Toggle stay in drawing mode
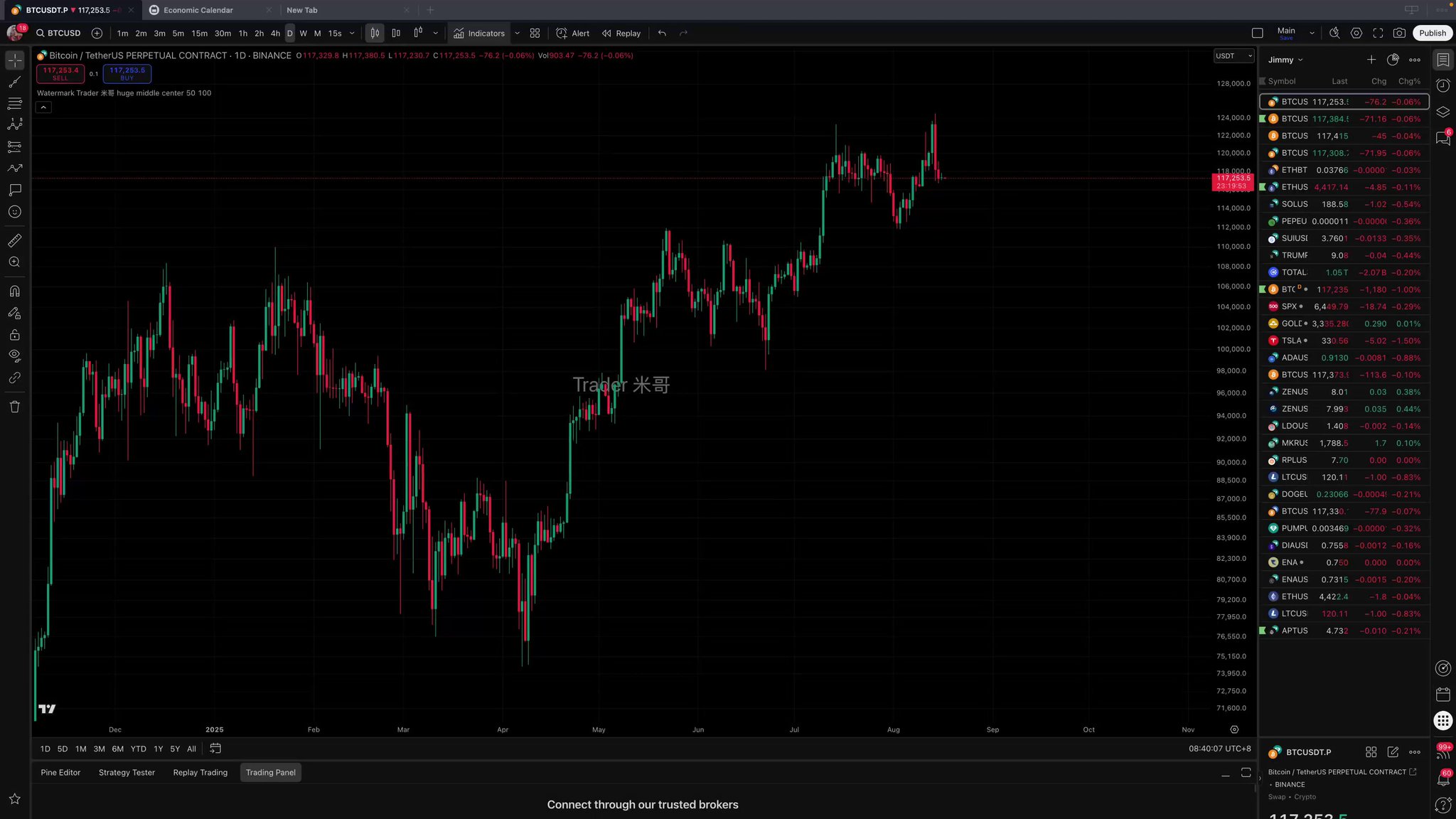This screenshot has height=819, width=1456. (x=15, y=313)
